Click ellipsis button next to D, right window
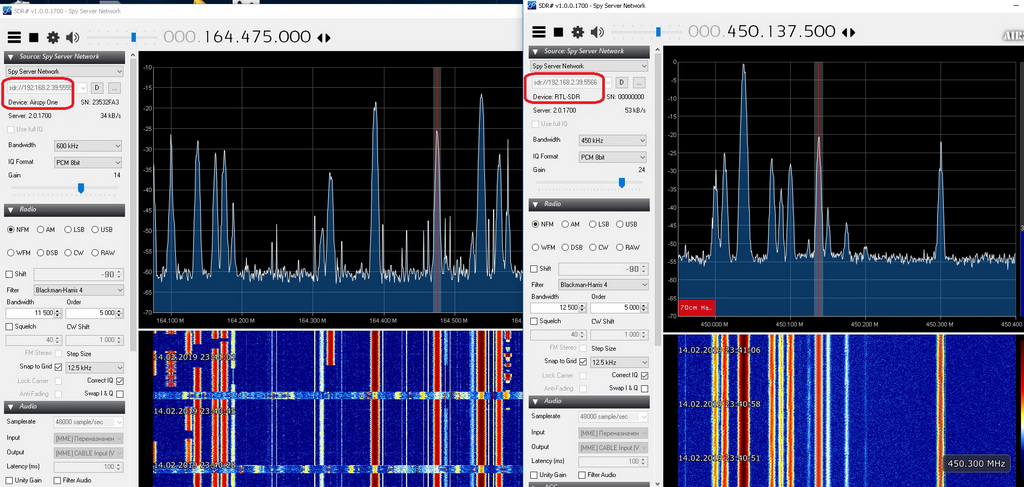This screenshot has height=487, width=1024. point(639,82)
